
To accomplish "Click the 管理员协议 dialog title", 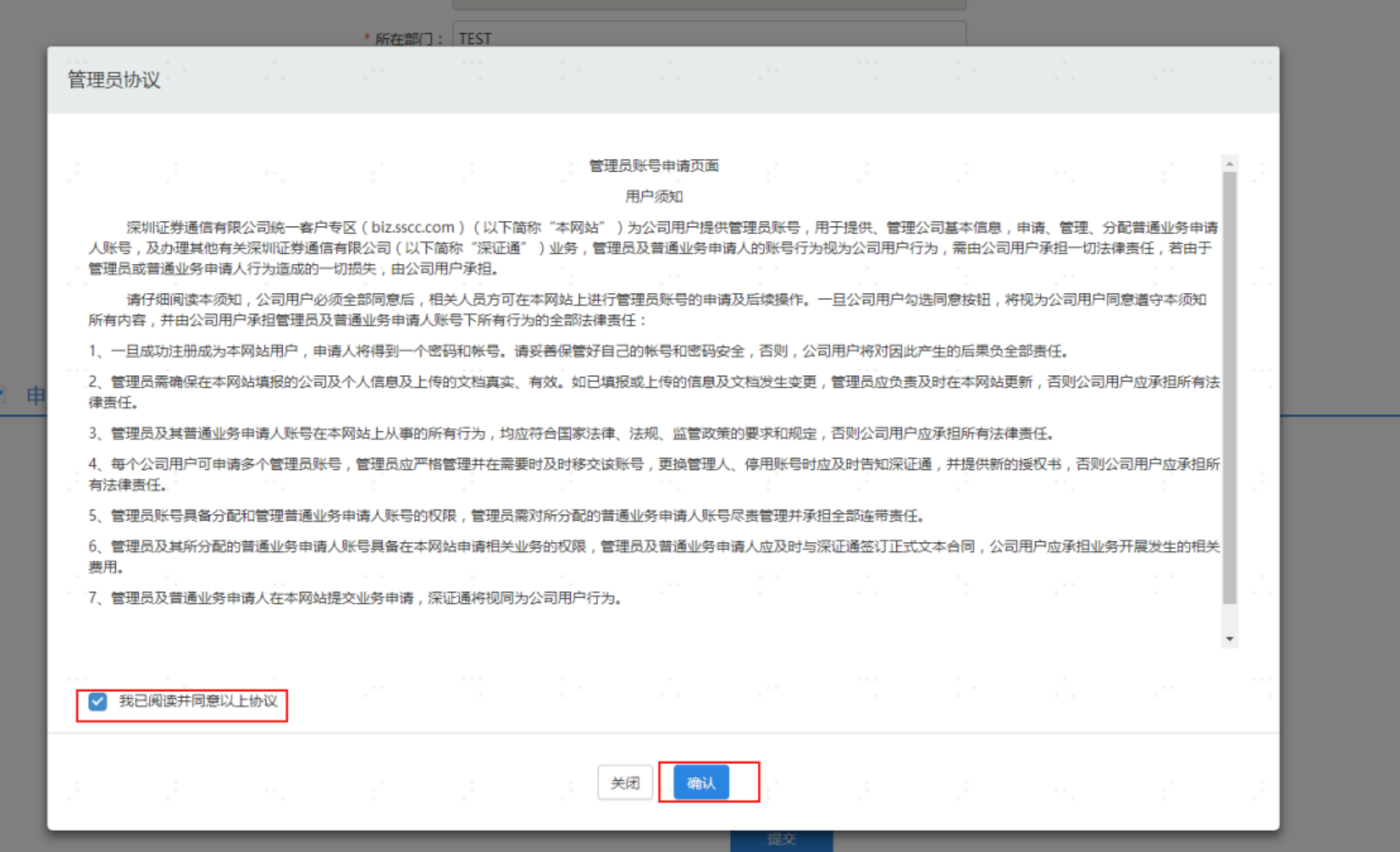I will point(114,80).
